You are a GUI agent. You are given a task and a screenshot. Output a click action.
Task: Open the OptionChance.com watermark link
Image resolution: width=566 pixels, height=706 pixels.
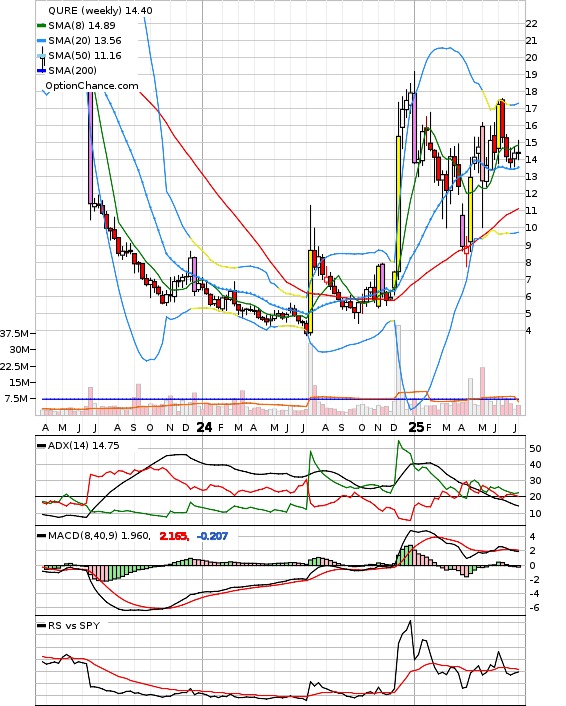tap(92, 86)
